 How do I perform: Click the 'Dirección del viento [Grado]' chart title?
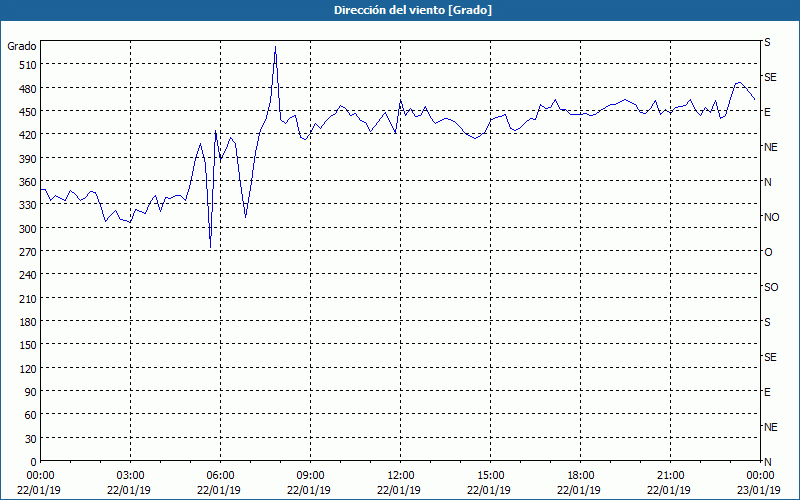tap(413, 10)
